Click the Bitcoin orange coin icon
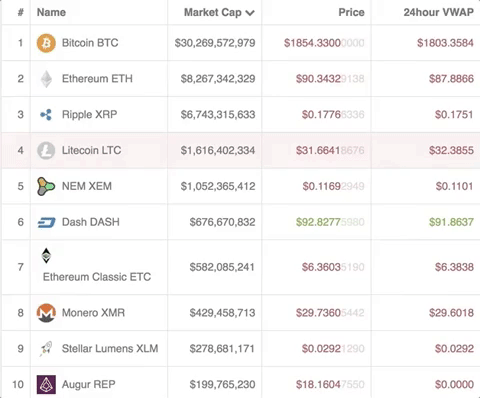 click(x=46, y=43)
